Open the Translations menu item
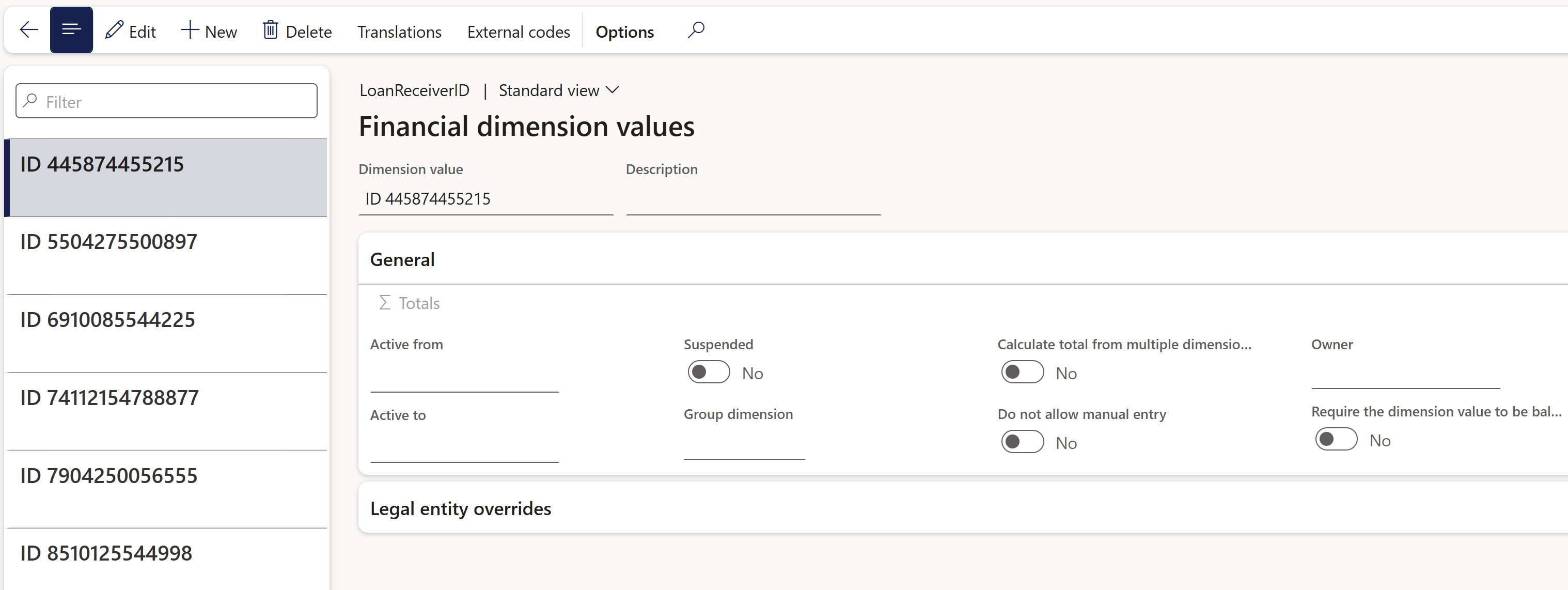Image resolution: width=1568 pixels, height=590 pixels. point(399,32)
